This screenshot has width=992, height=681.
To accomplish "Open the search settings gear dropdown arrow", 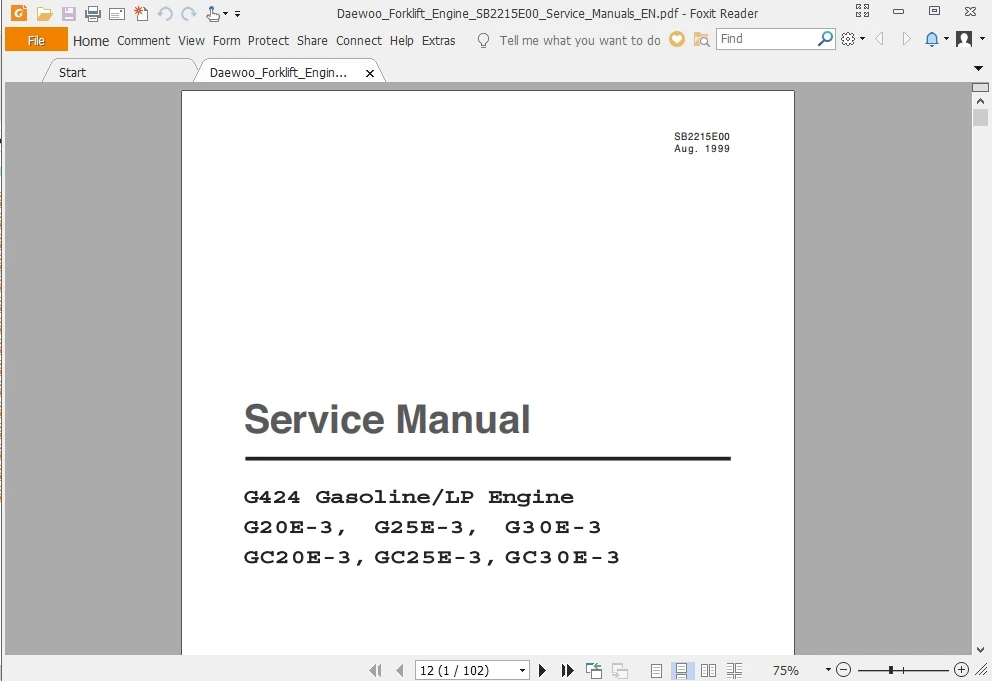I will (x=862, y=39).
